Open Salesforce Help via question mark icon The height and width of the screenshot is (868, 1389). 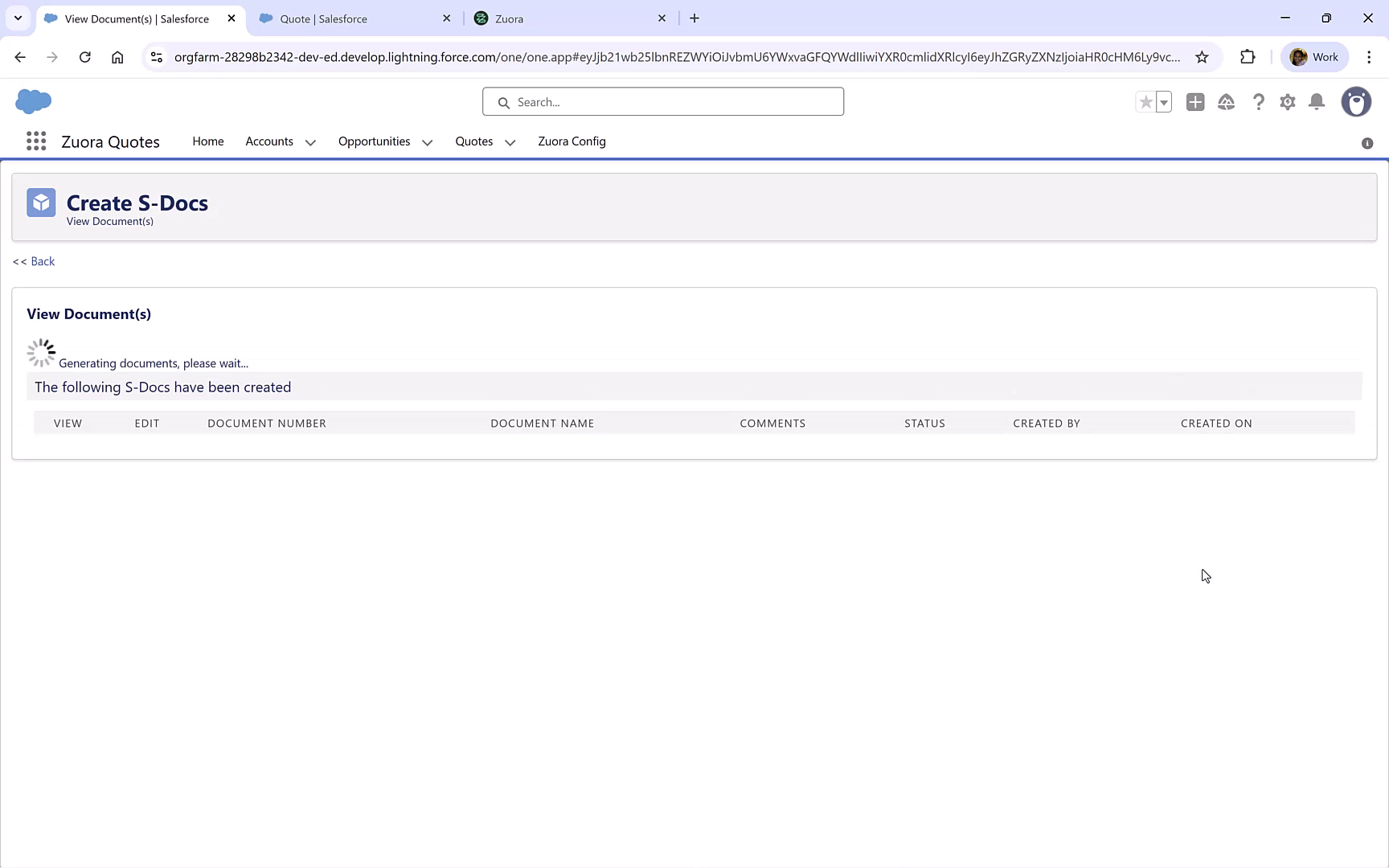point(1258,102)
